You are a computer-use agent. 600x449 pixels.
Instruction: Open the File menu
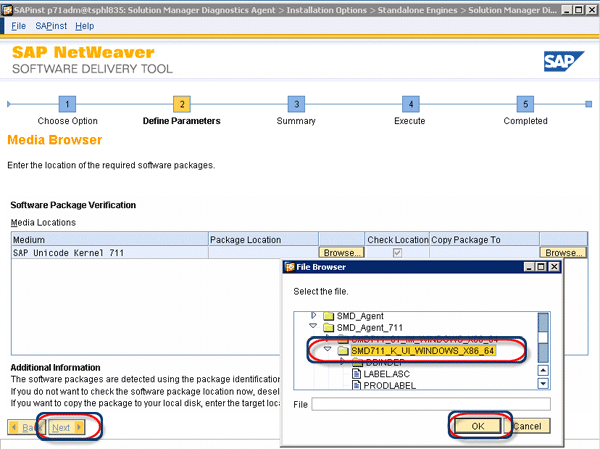click(x=18, y=26)
